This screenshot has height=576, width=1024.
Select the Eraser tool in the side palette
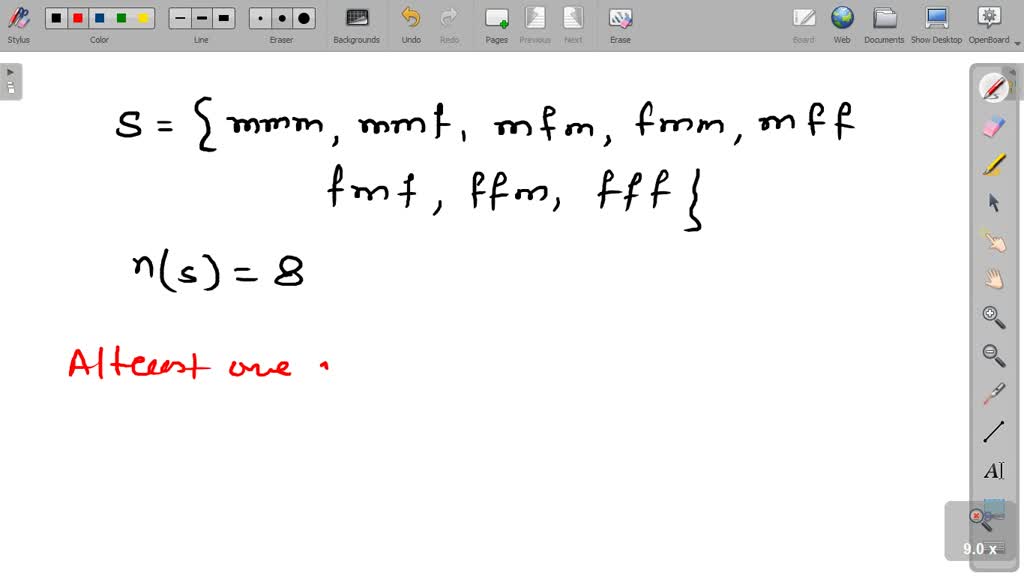pos(993,126)
